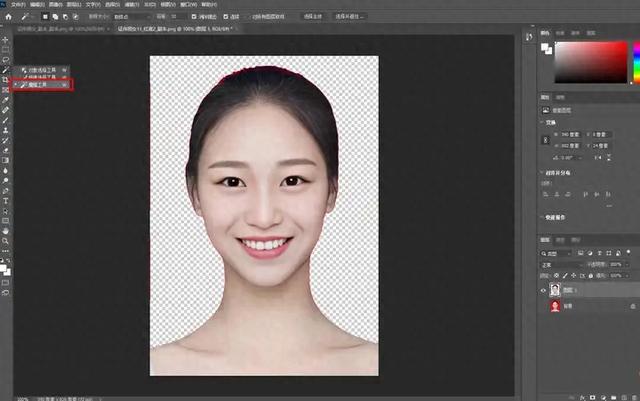Viewport: 640px width, 401px height.
Task: Click the Select Subject button
Action: tap(313, 17)
